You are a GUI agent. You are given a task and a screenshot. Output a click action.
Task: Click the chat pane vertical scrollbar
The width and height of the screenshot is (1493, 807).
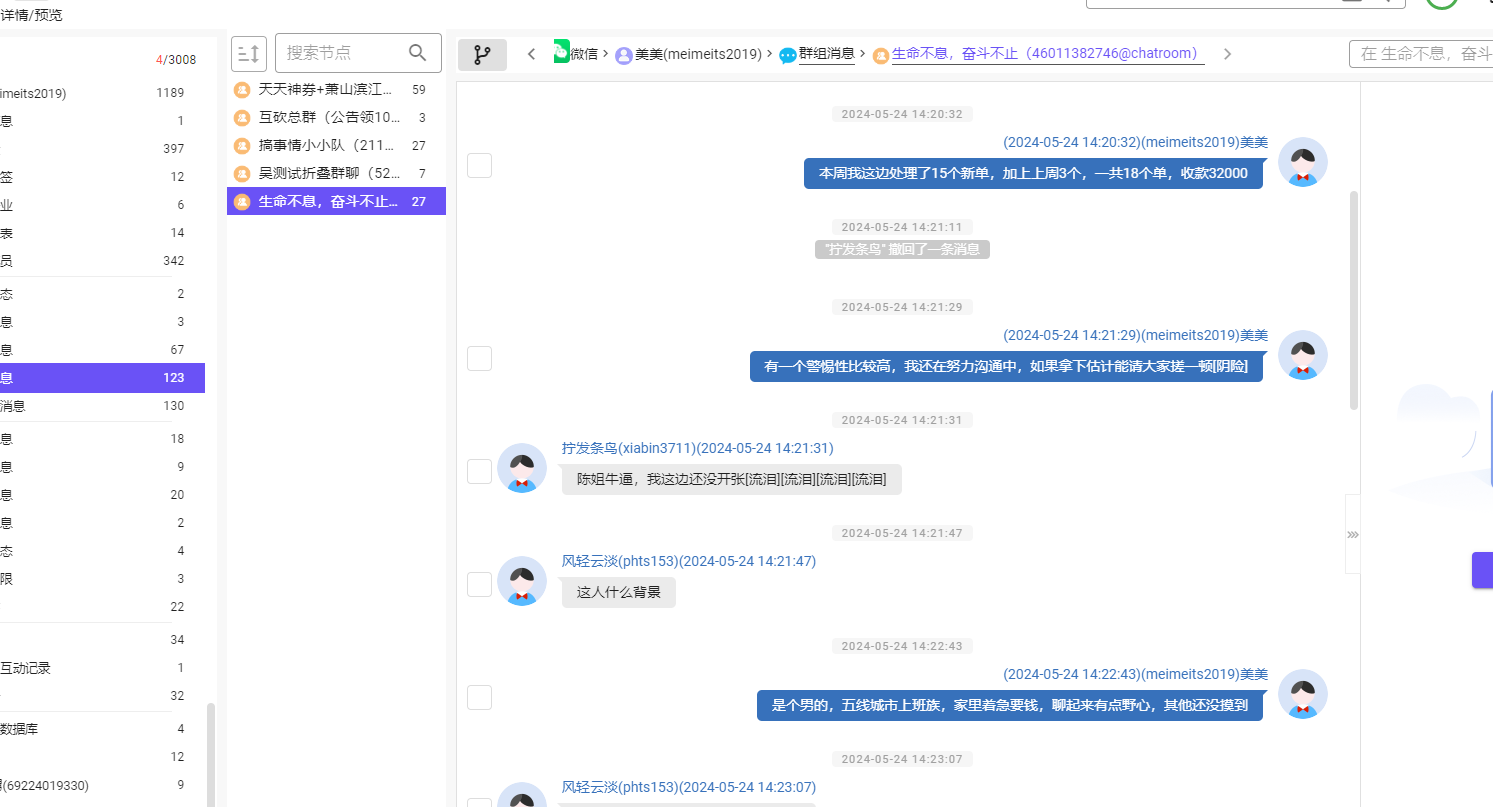(x=1355, y=300)
